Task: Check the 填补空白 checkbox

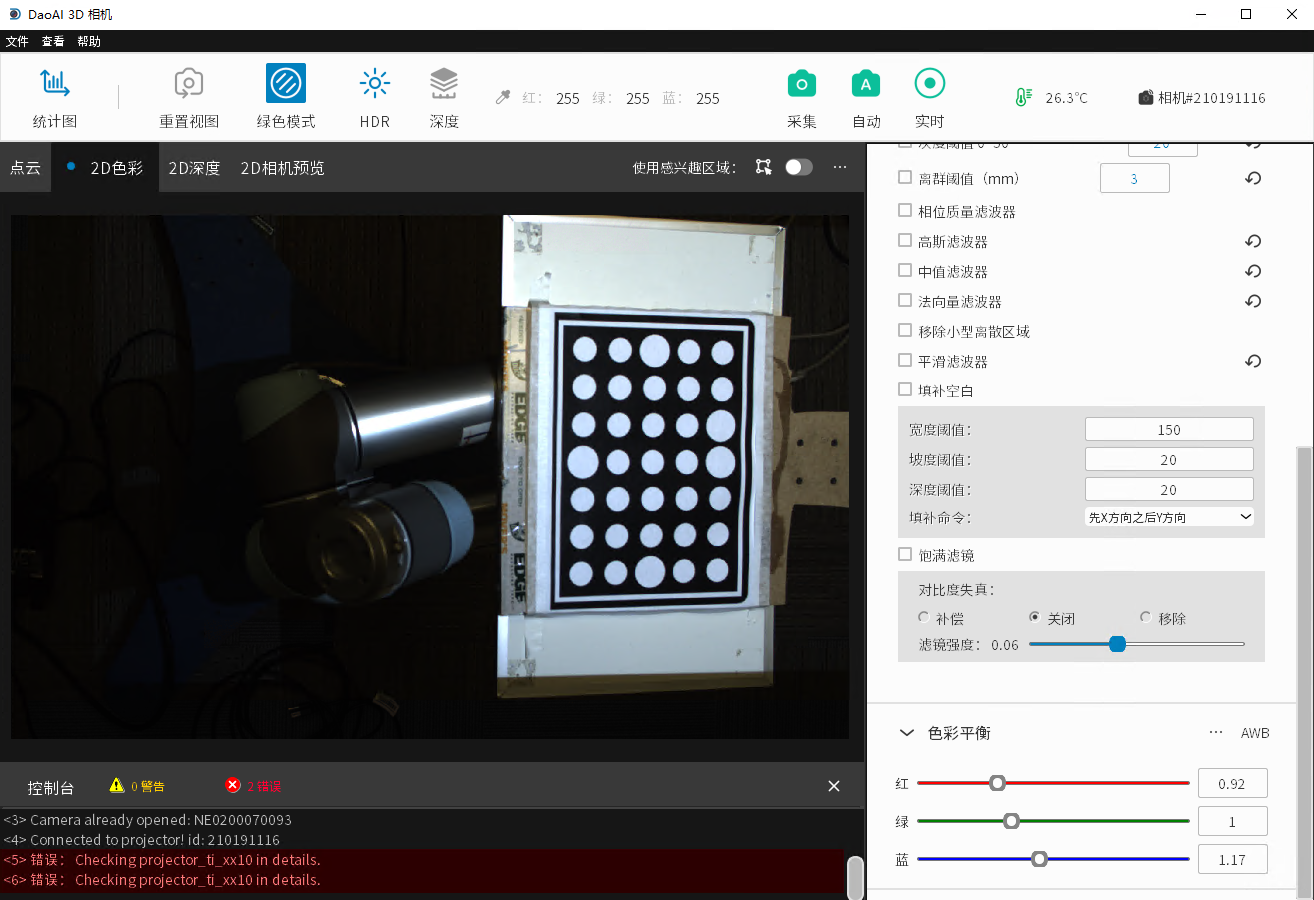Action: [905, 390]
